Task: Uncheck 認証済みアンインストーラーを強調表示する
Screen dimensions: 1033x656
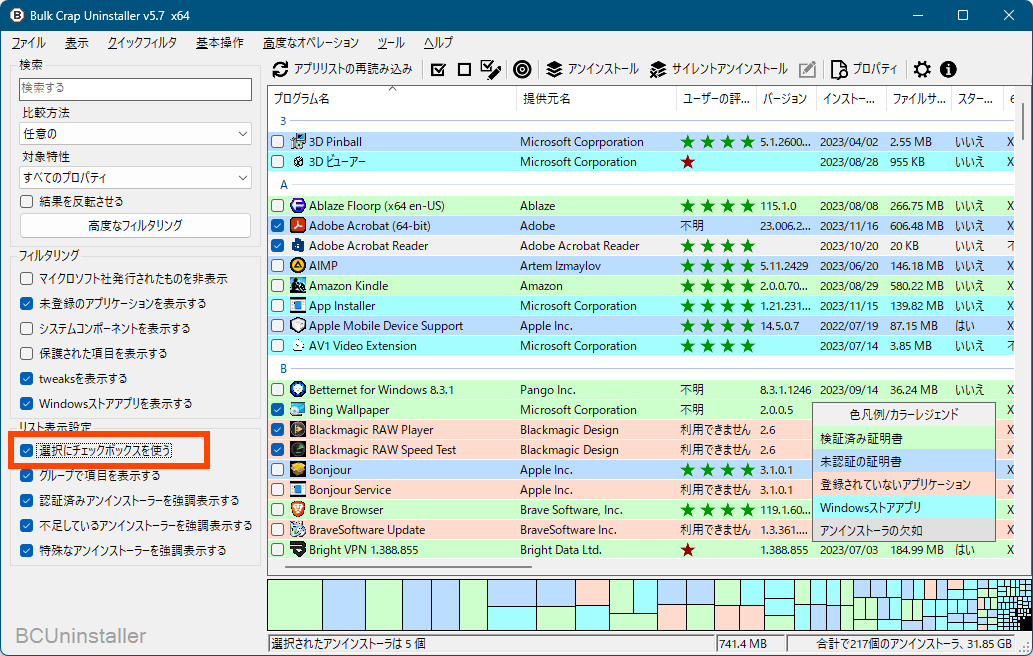Action: pos(26,501)
